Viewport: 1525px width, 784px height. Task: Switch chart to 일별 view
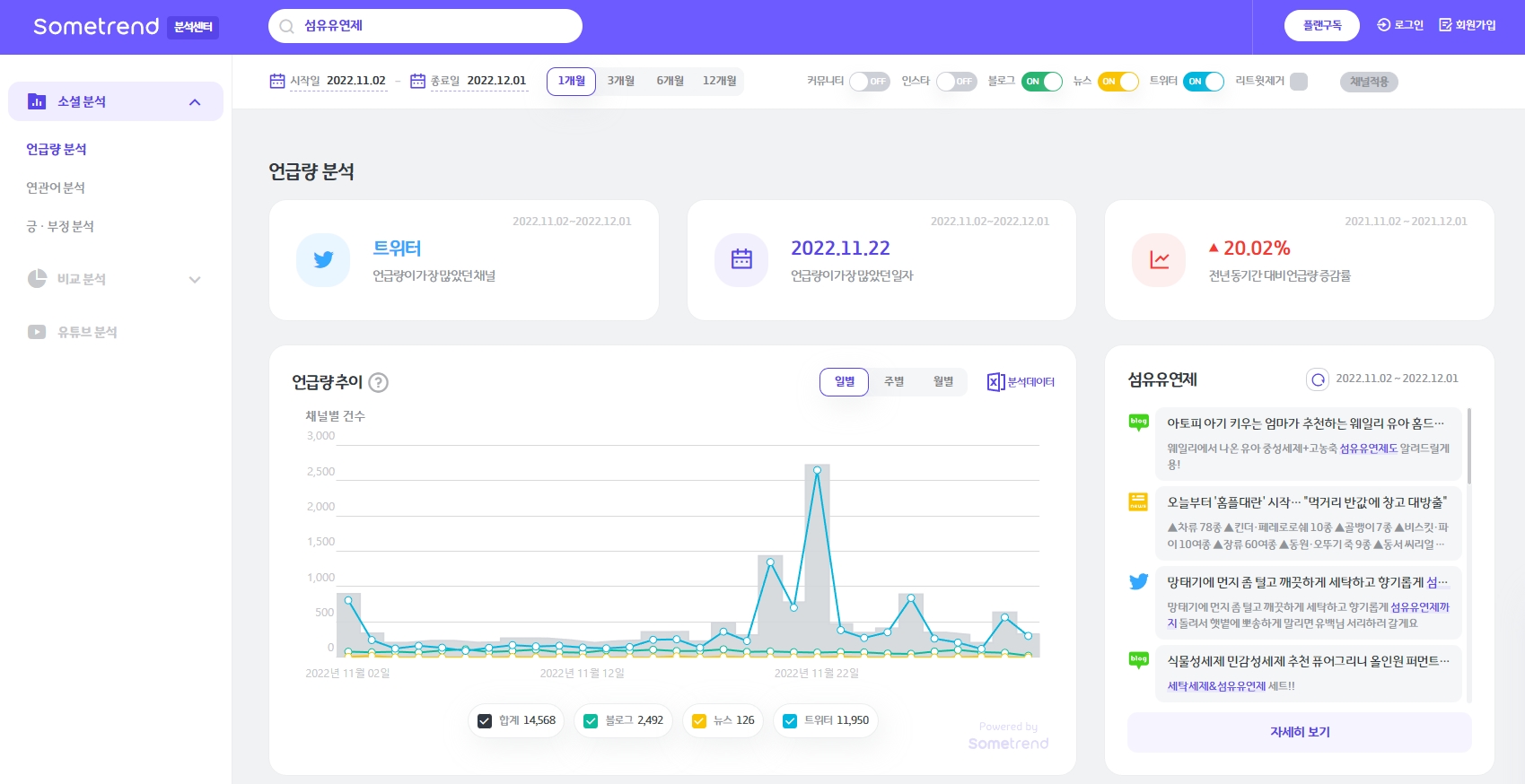845,382
